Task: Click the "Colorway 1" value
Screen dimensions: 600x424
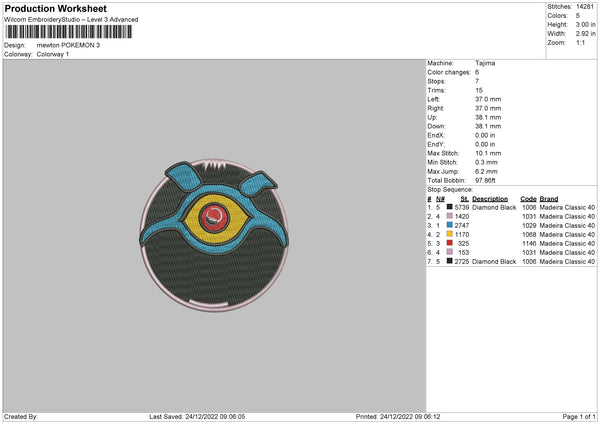Action: point(53,54)
